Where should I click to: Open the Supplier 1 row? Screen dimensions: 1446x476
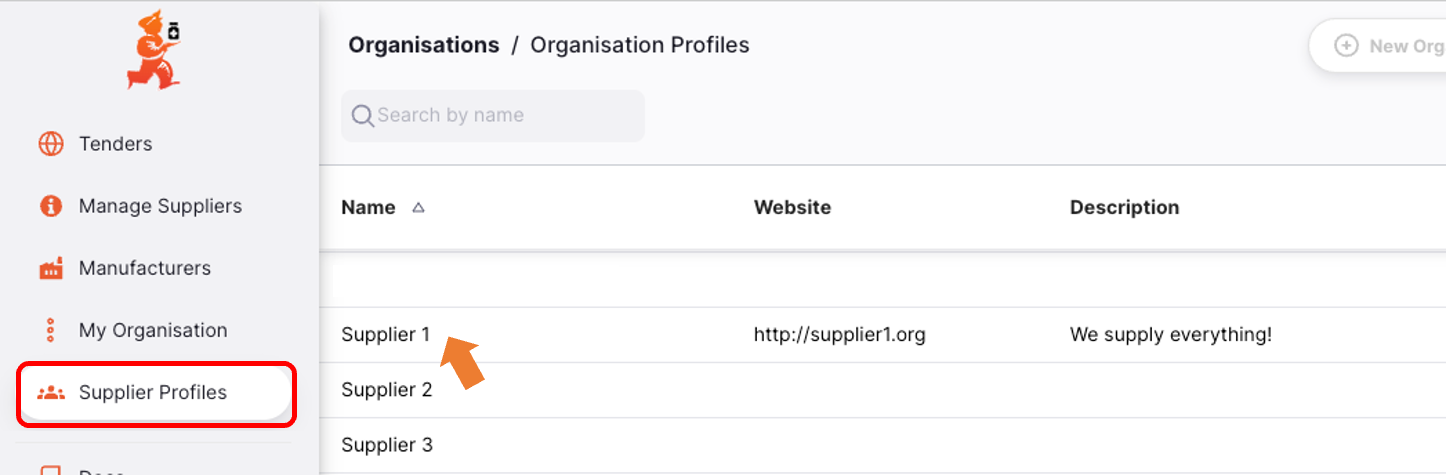point(883,335)
